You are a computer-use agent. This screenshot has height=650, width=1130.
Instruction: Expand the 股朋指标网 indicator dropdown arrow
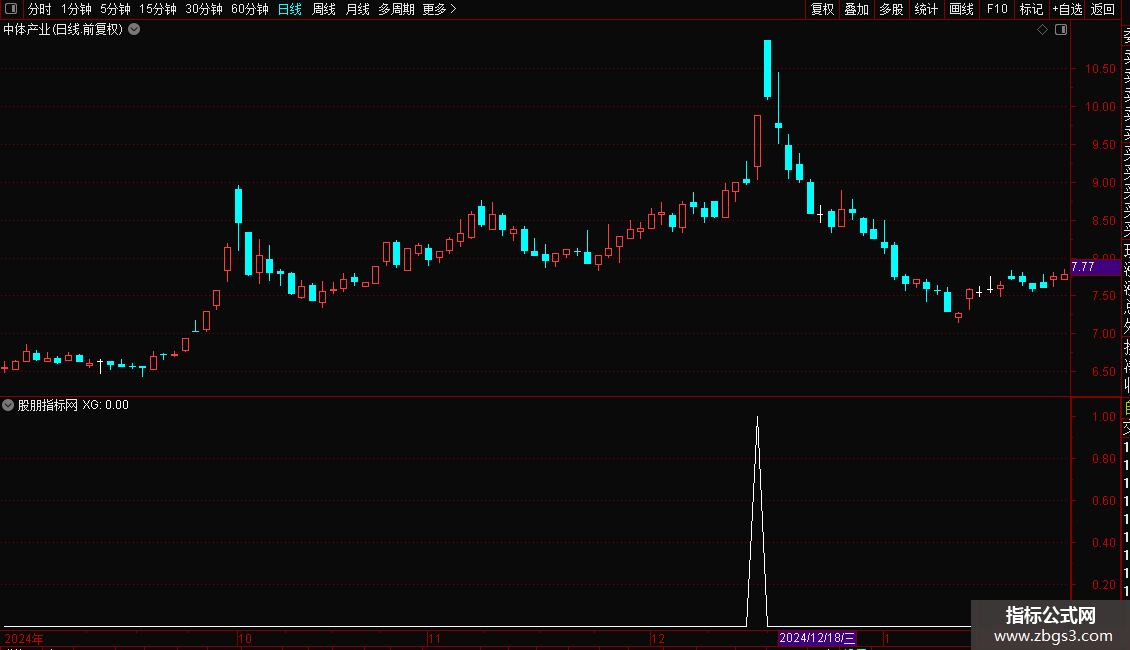coord(8,405)
